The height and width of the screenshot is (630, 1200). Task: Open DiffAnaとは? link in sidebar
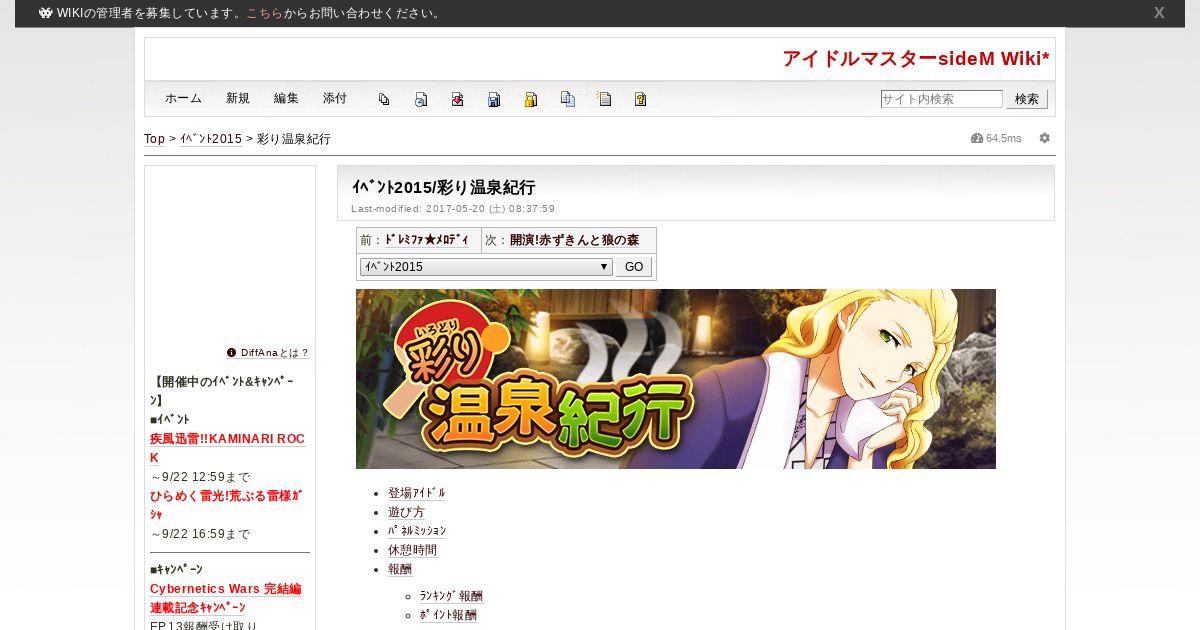275,353
